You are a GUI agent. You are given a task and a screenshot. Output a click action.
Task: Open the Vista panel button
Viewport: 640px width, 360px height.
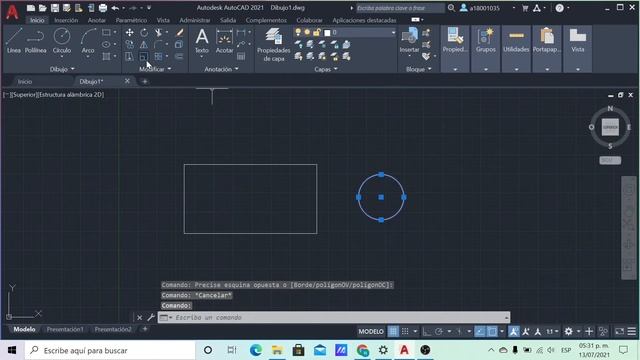(578, 49)
